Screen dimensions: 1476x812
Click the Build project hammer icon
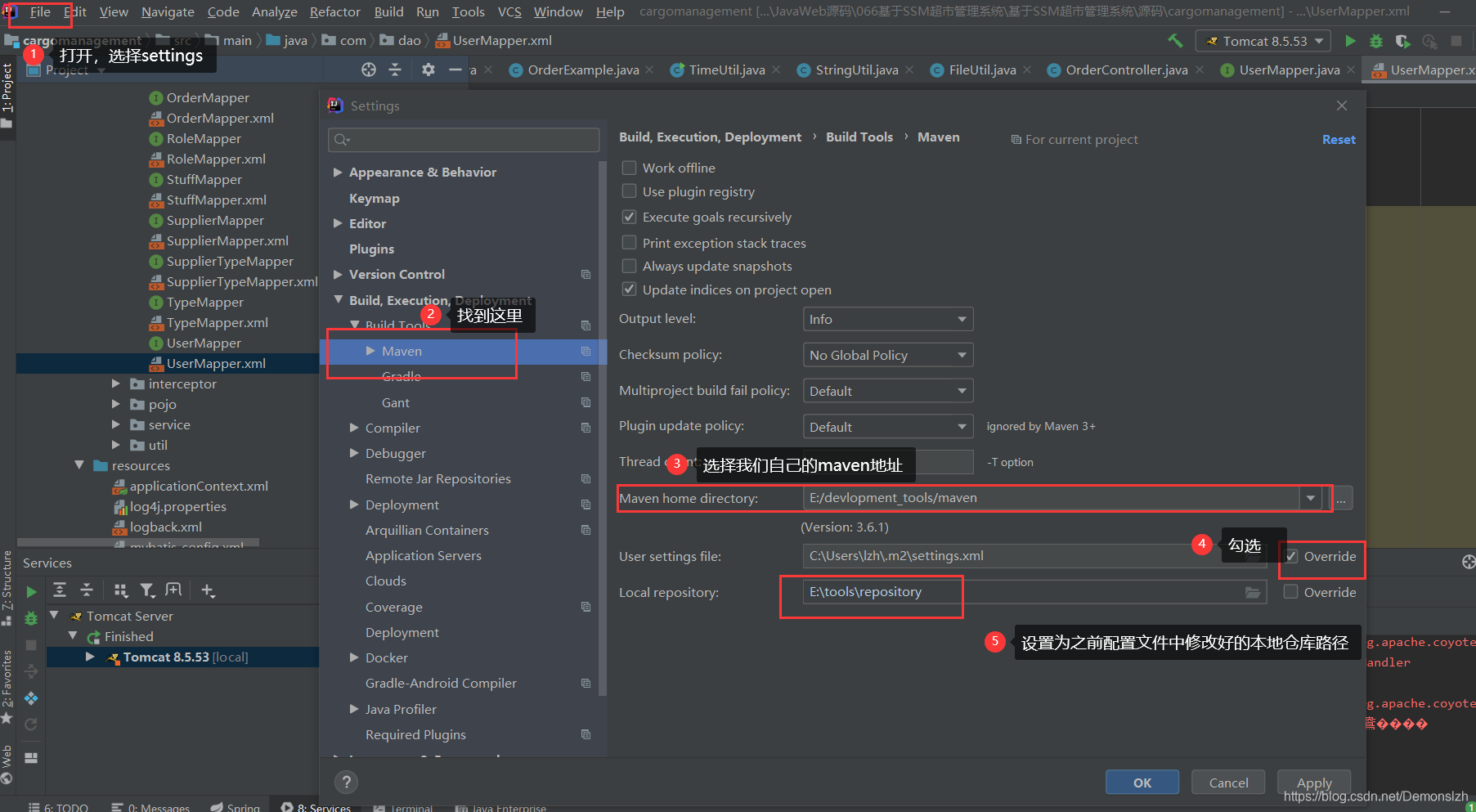1175,41
